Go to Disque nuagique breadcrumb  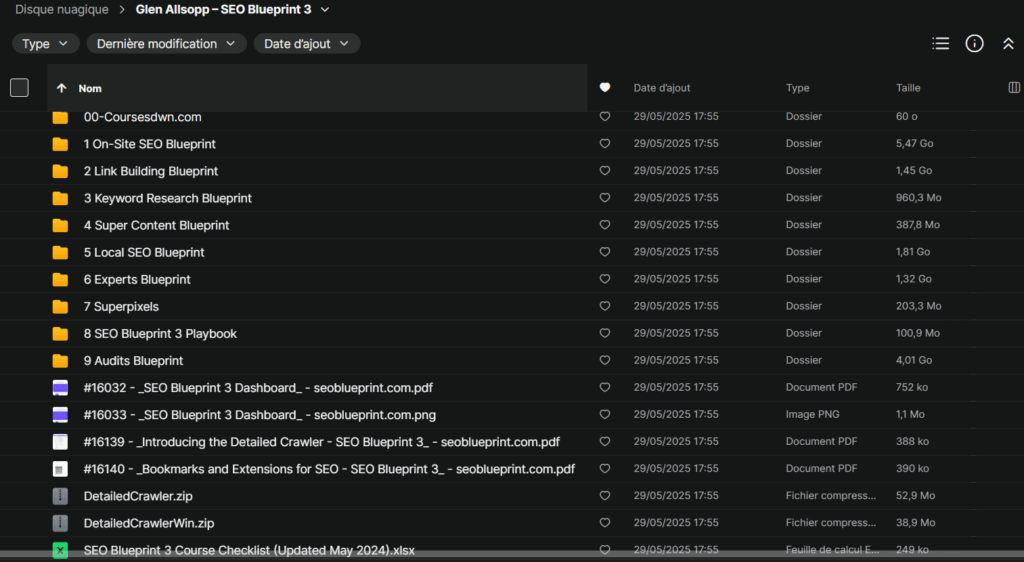[x=62, y=10]
